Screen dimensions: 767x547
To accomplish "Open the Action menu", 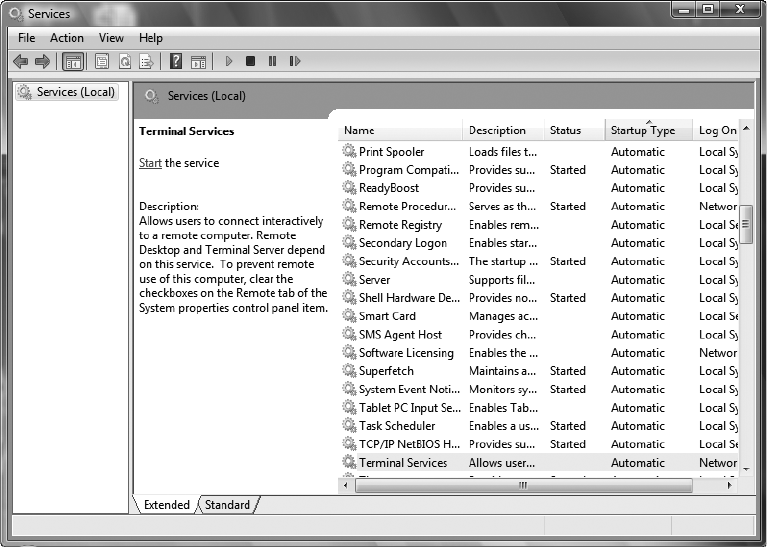I will [67, 38].
